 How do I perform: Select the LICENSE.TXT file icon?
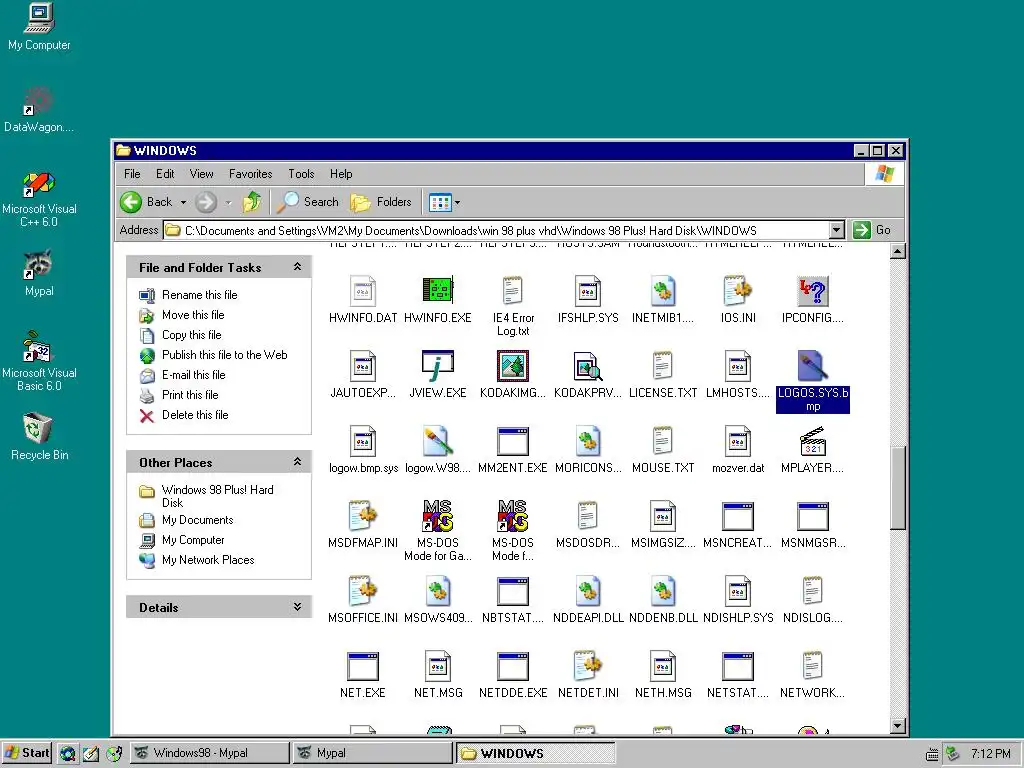point(662,366)
